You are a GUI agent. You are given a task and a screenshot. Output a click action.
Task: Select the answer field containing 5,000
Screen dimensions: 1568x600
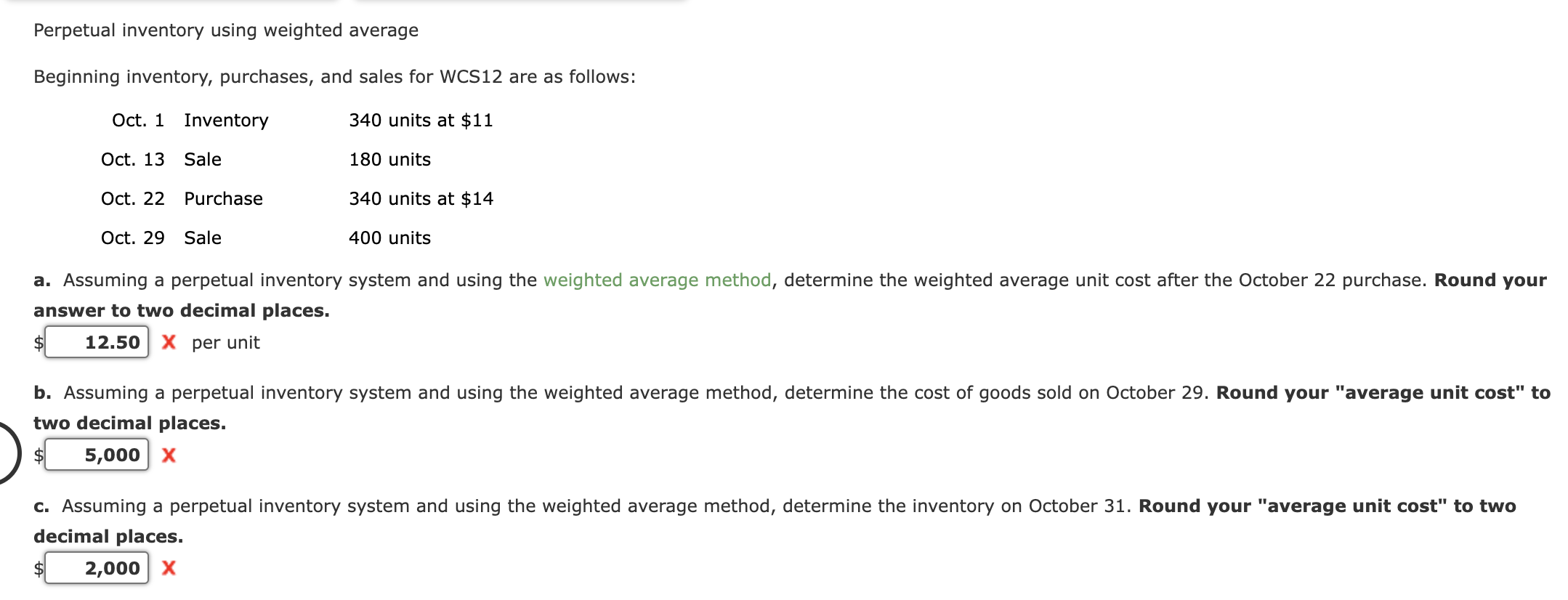(x=98, y=455)
